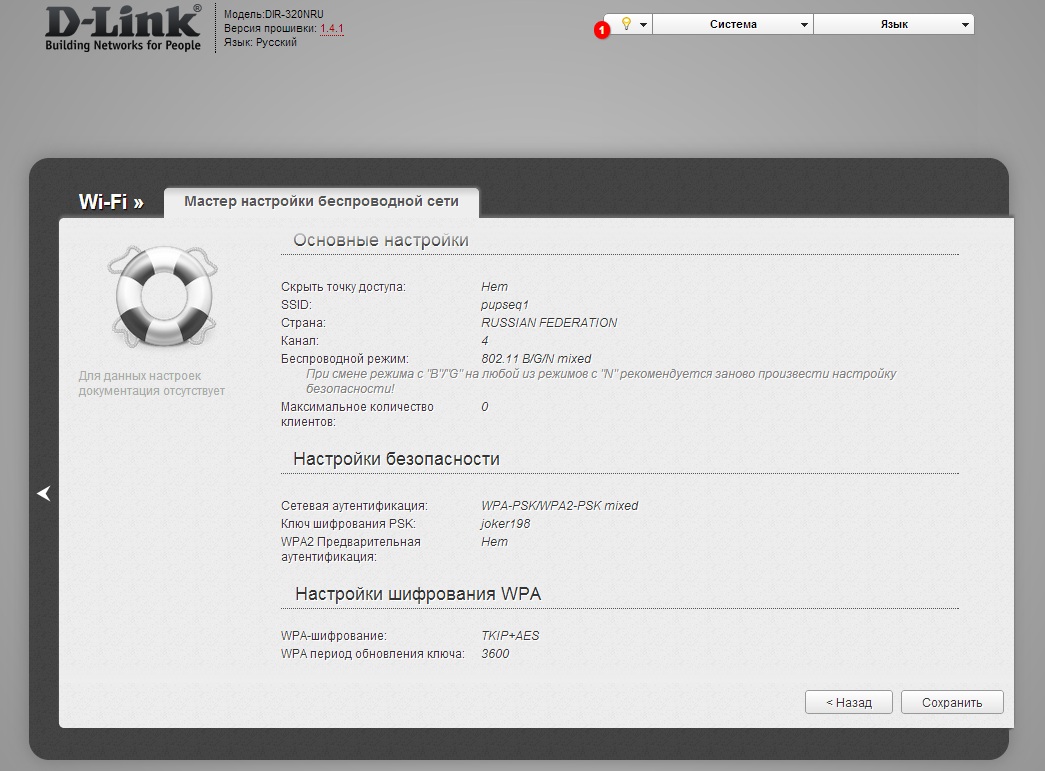Expand the dropdown arrow beside the lightbulb

[x=644, y=25]
